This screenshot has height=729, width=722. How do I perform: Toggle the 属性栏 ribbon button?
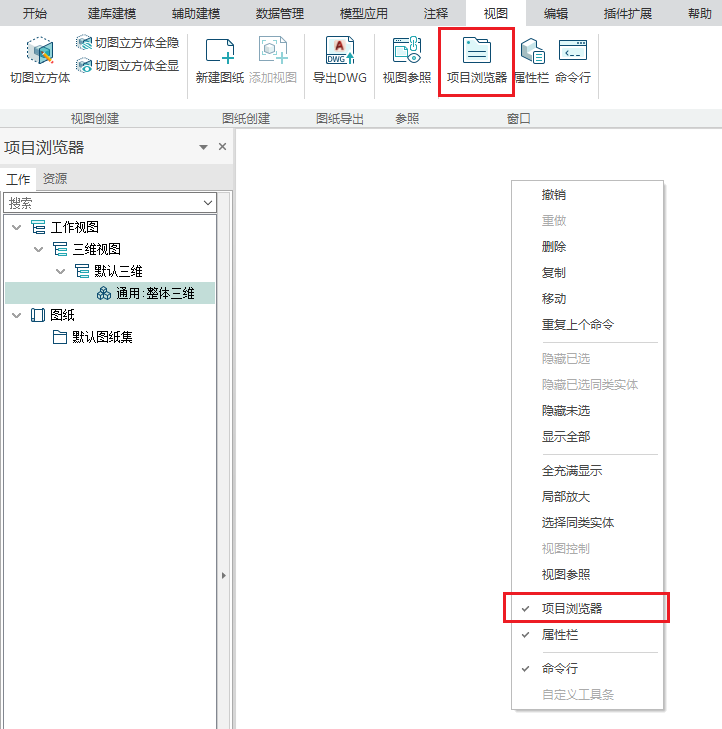pos(532,60)
